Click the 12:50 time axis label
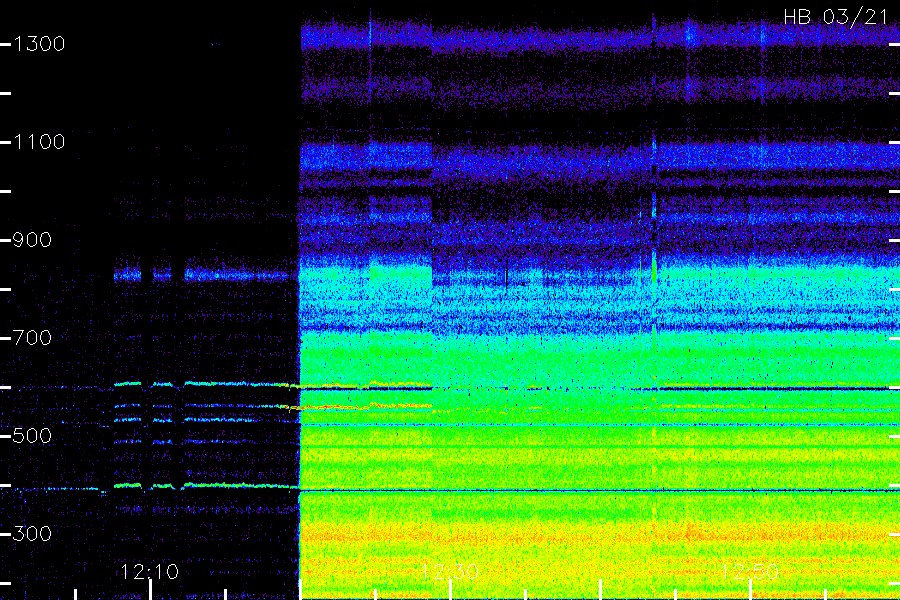The width and height of the screenshot is (900, 600). (x=749, y=572)
